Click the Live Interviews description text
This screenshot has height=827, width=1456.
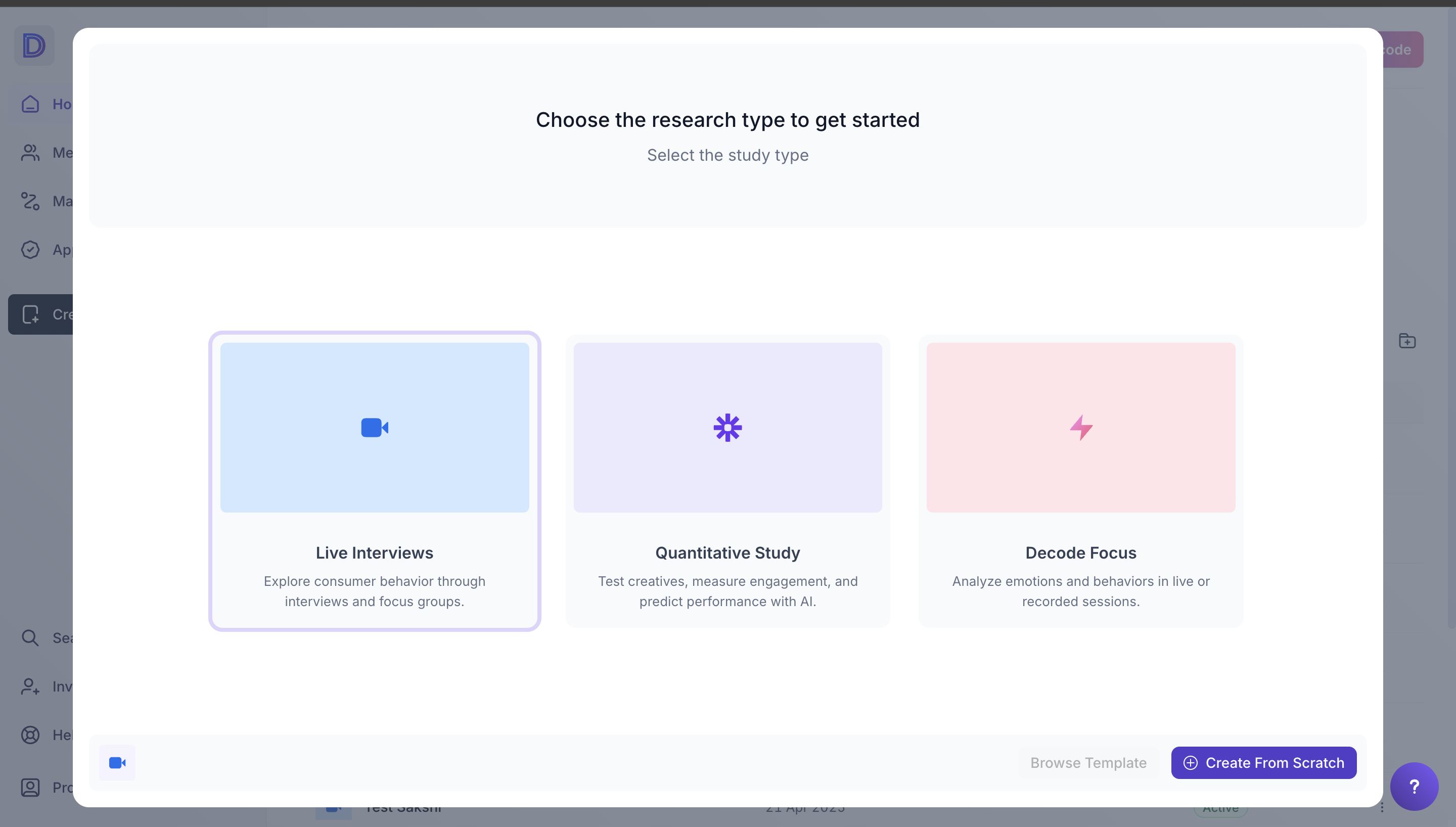(x=374, y=591)
